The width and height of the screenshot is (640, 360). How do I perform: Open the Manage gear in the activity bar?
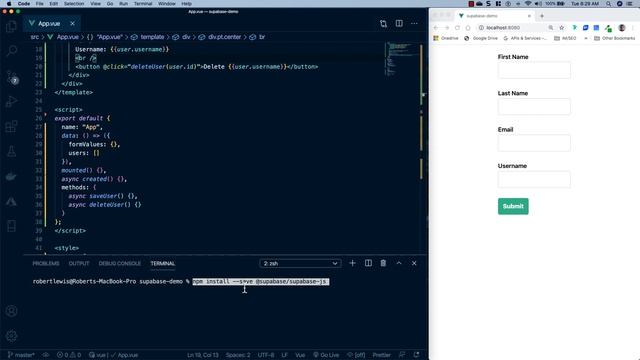pos(11,336)
